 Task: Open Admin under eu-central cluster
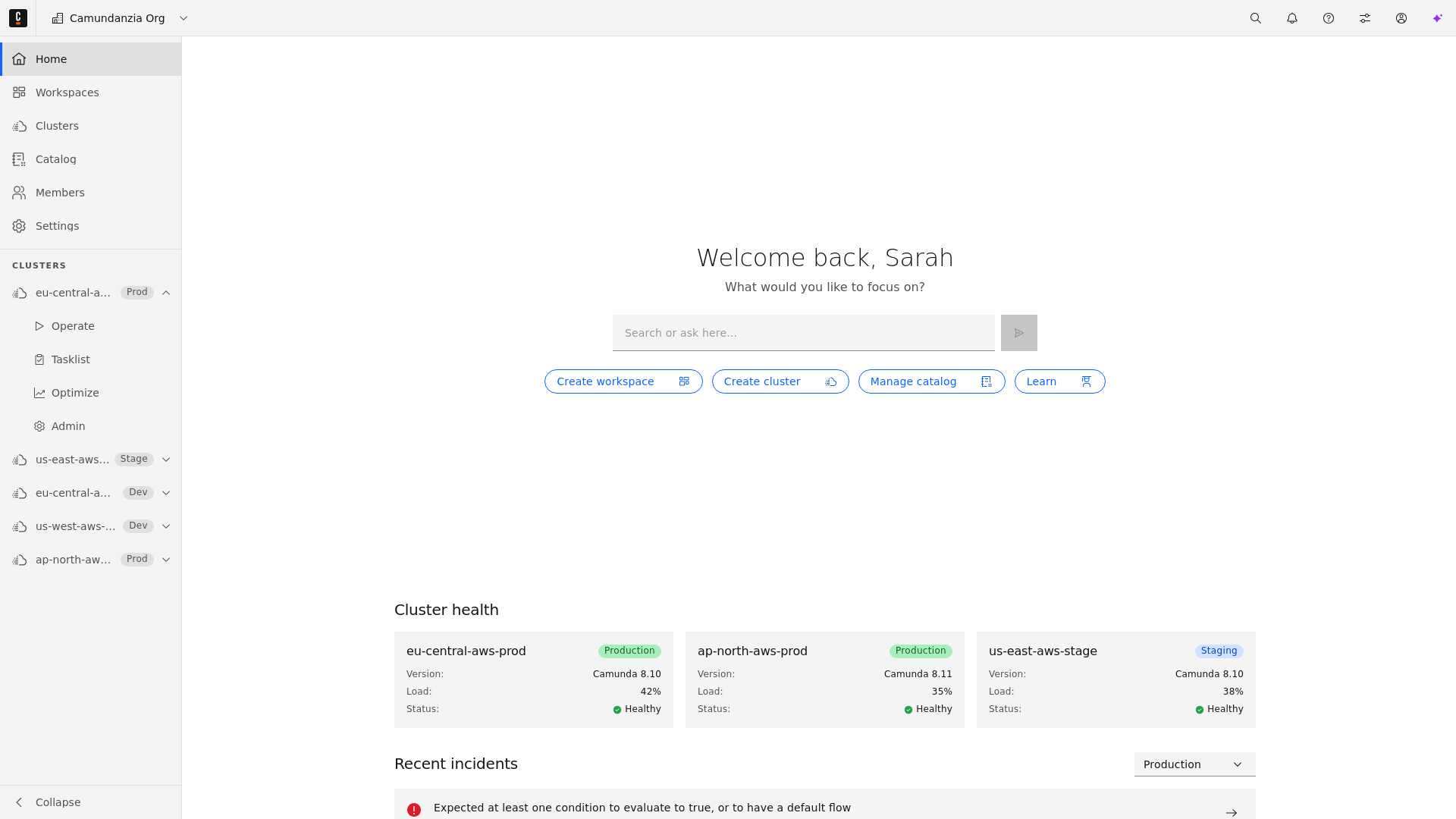click(91, 426)
